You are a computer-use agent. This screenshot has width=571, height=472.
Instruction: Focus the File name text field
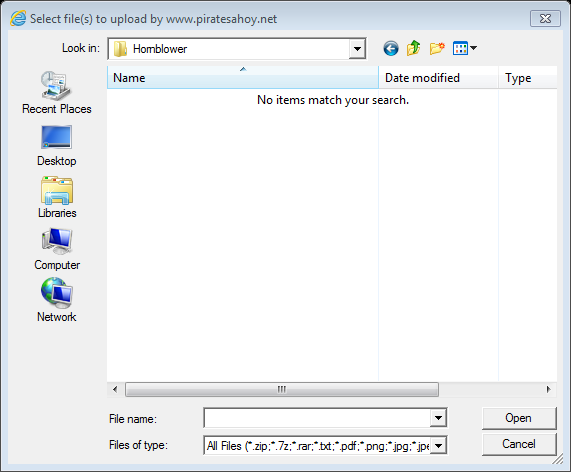pos(317,418)
